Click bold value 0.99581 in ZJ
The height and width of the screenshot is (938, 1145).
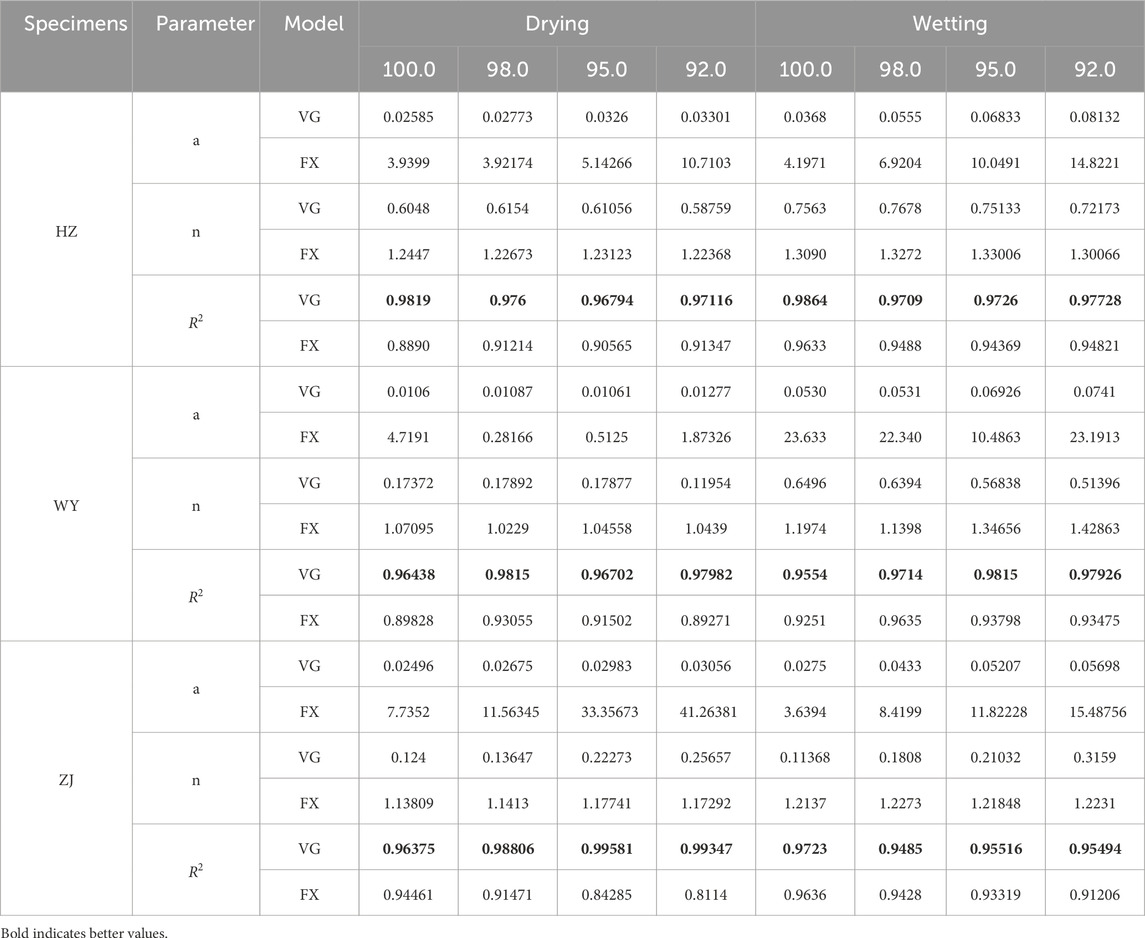(x=605, y=847)
